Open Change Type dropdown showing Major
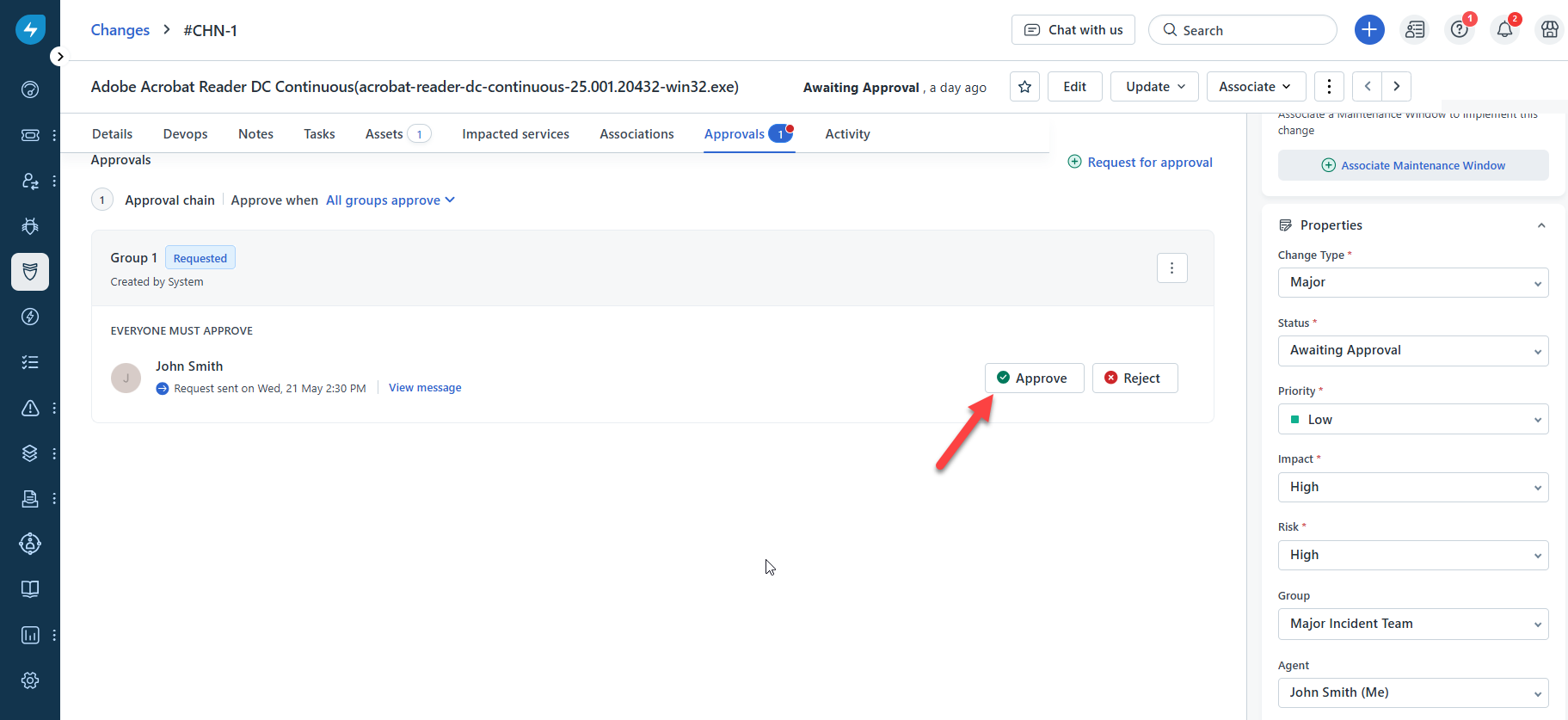1568x720 pixels. [x=1413, y=283]
